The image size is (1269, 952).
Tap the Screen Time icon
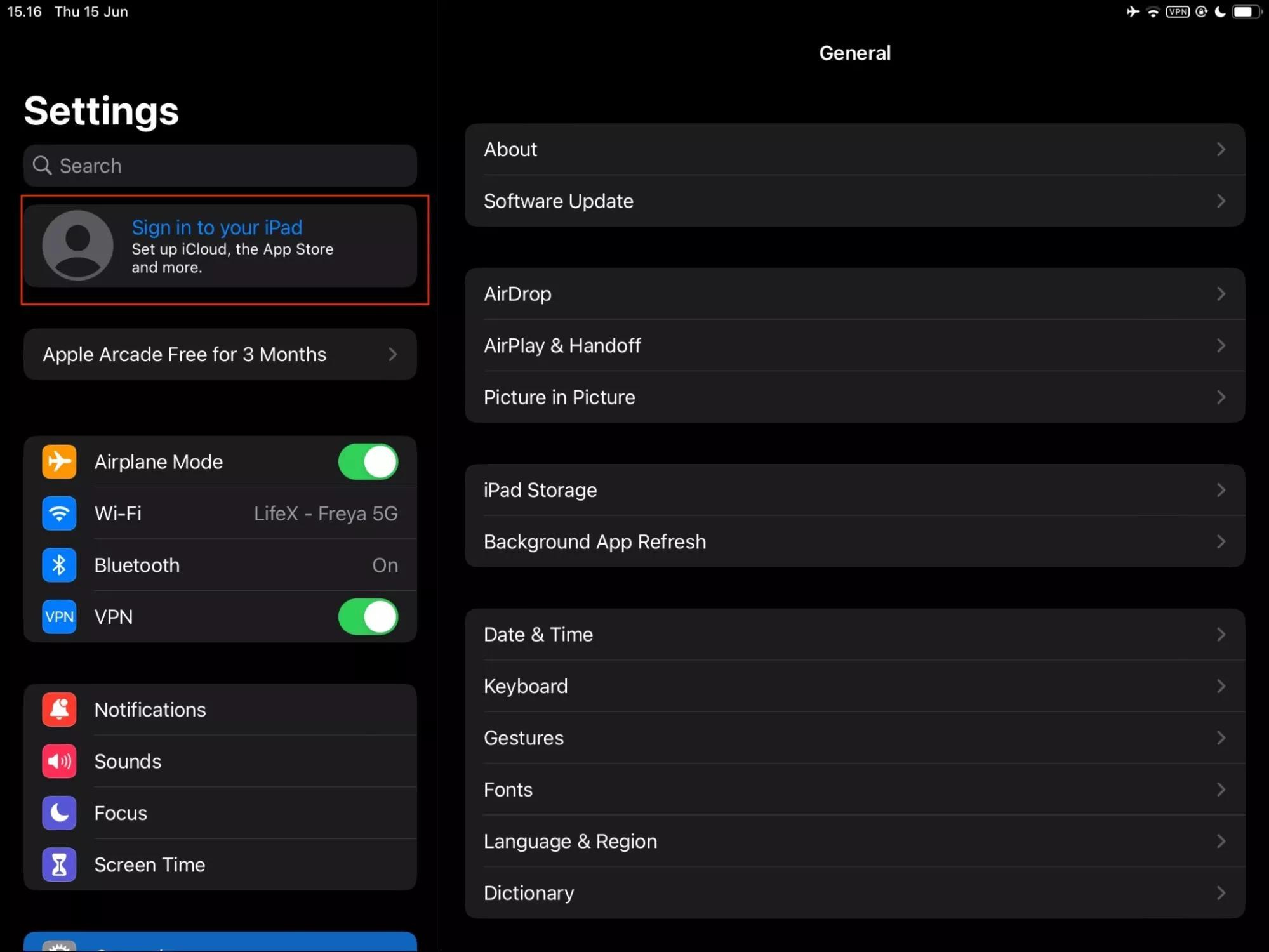(x=58, y=864)
